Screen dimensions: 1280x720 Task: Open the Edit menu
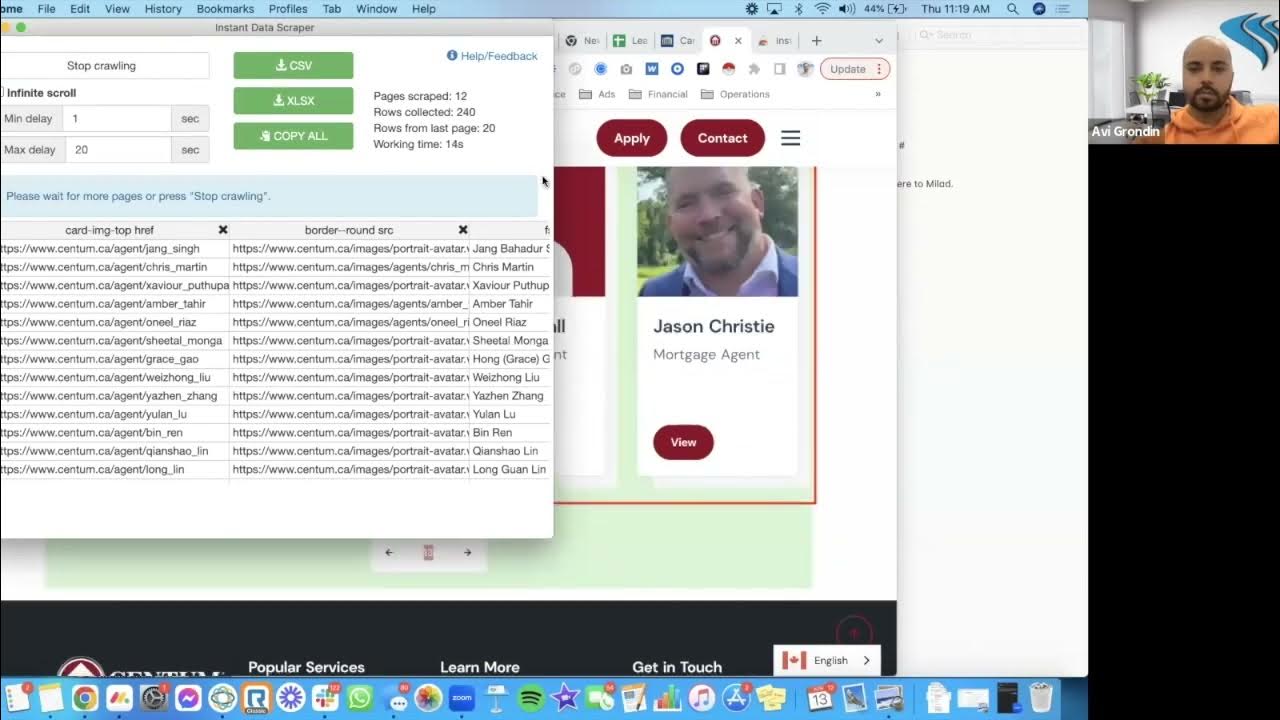tap(80, 9)
